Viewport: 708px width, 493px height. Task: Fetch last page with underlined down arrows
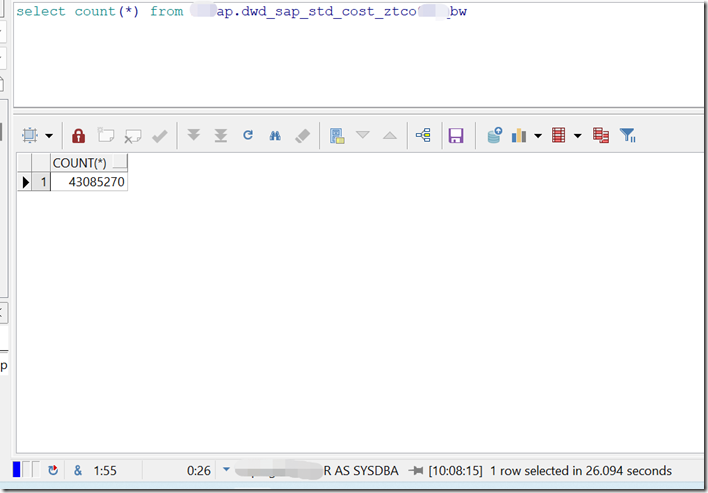click(x=221, y=135)
